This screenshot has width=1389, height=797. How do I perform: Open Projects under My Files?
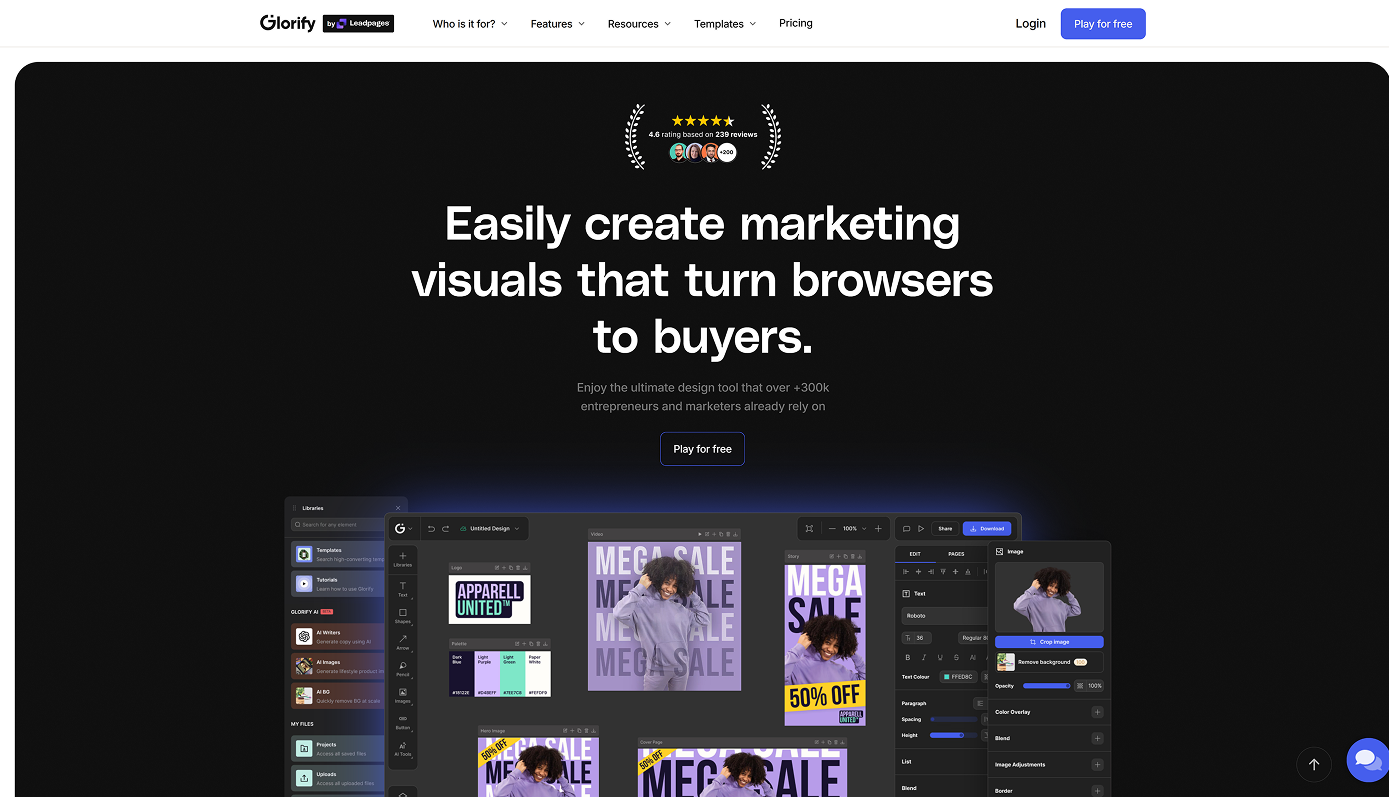338,748
